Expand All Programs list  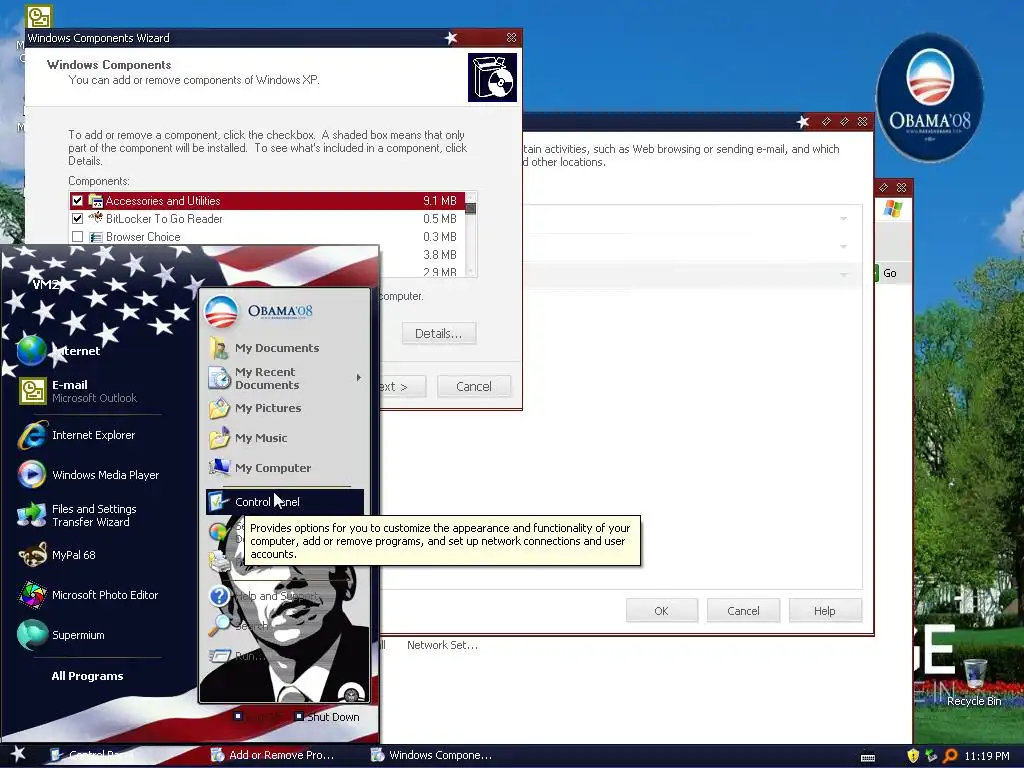[x=88, y=676]
